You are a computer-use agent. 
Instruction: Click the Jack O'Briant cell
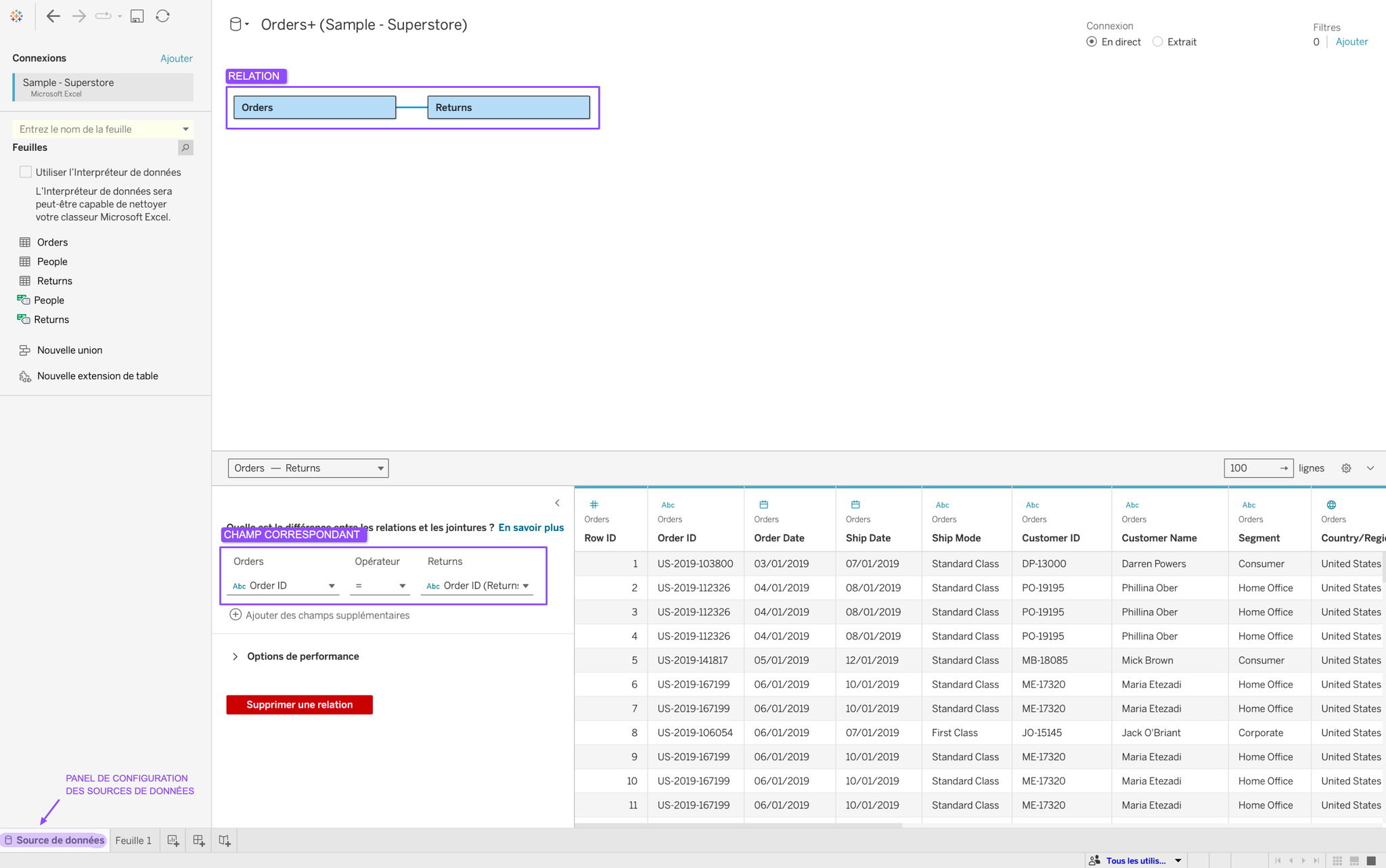click(x=1169, y=733)
